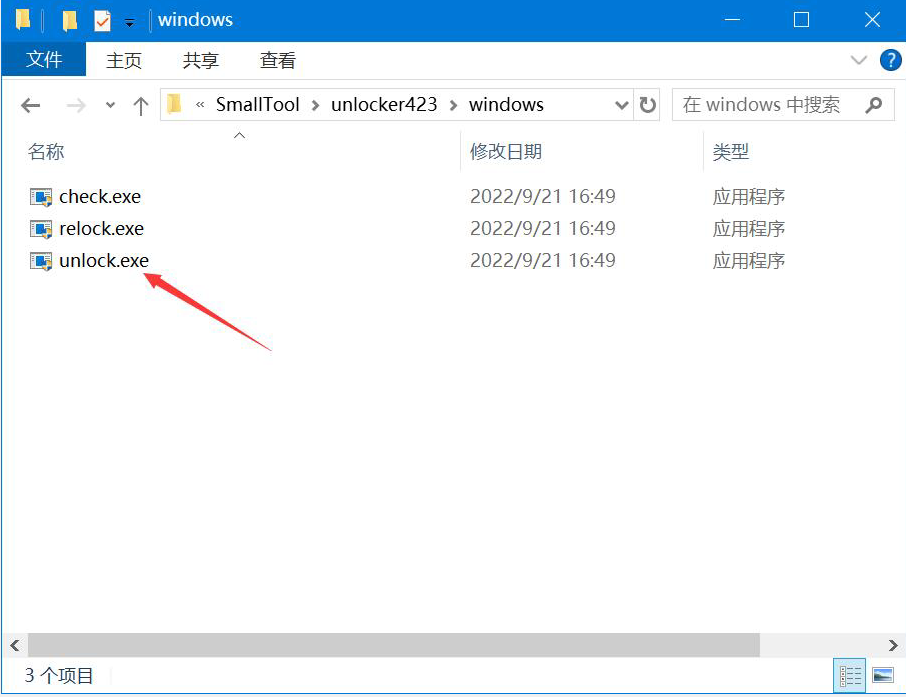
Task: Click the horizontal scrollbar thumb
Action: [393, 645]
